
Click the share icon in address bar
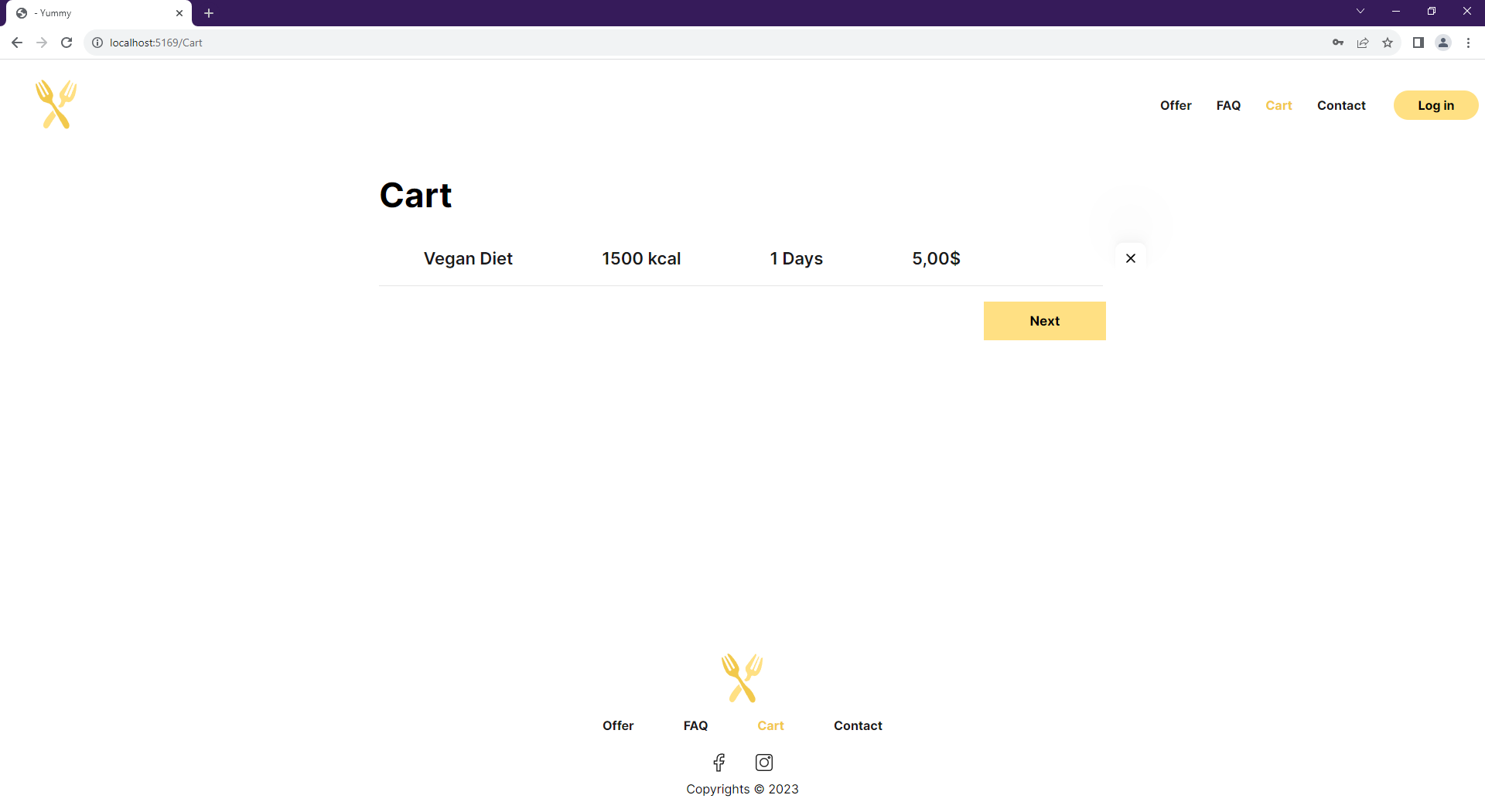pyautogui.click(x=1363, y=43)
